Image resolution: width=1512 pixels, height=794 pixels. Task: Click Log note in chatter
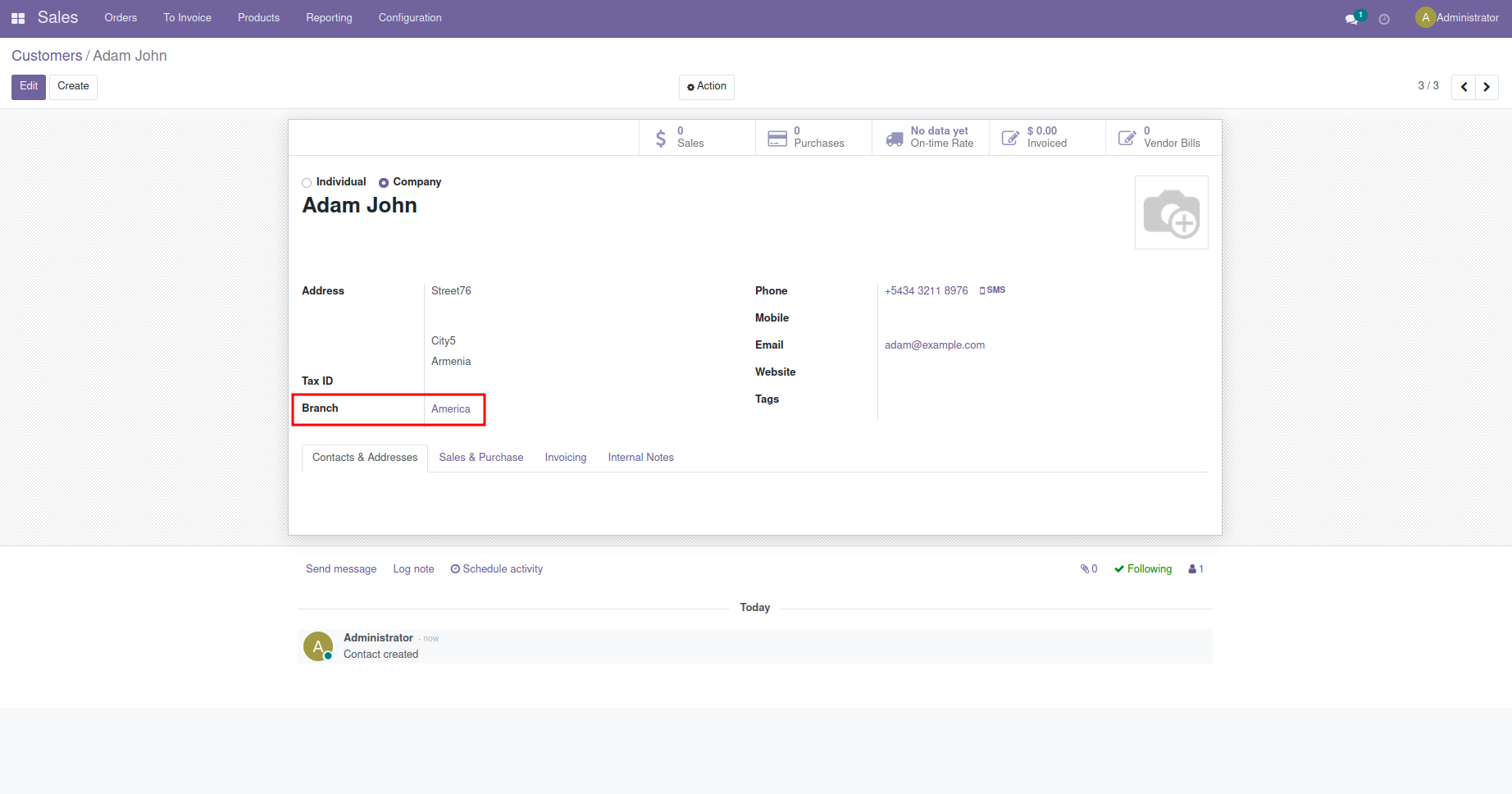point(413,569)
